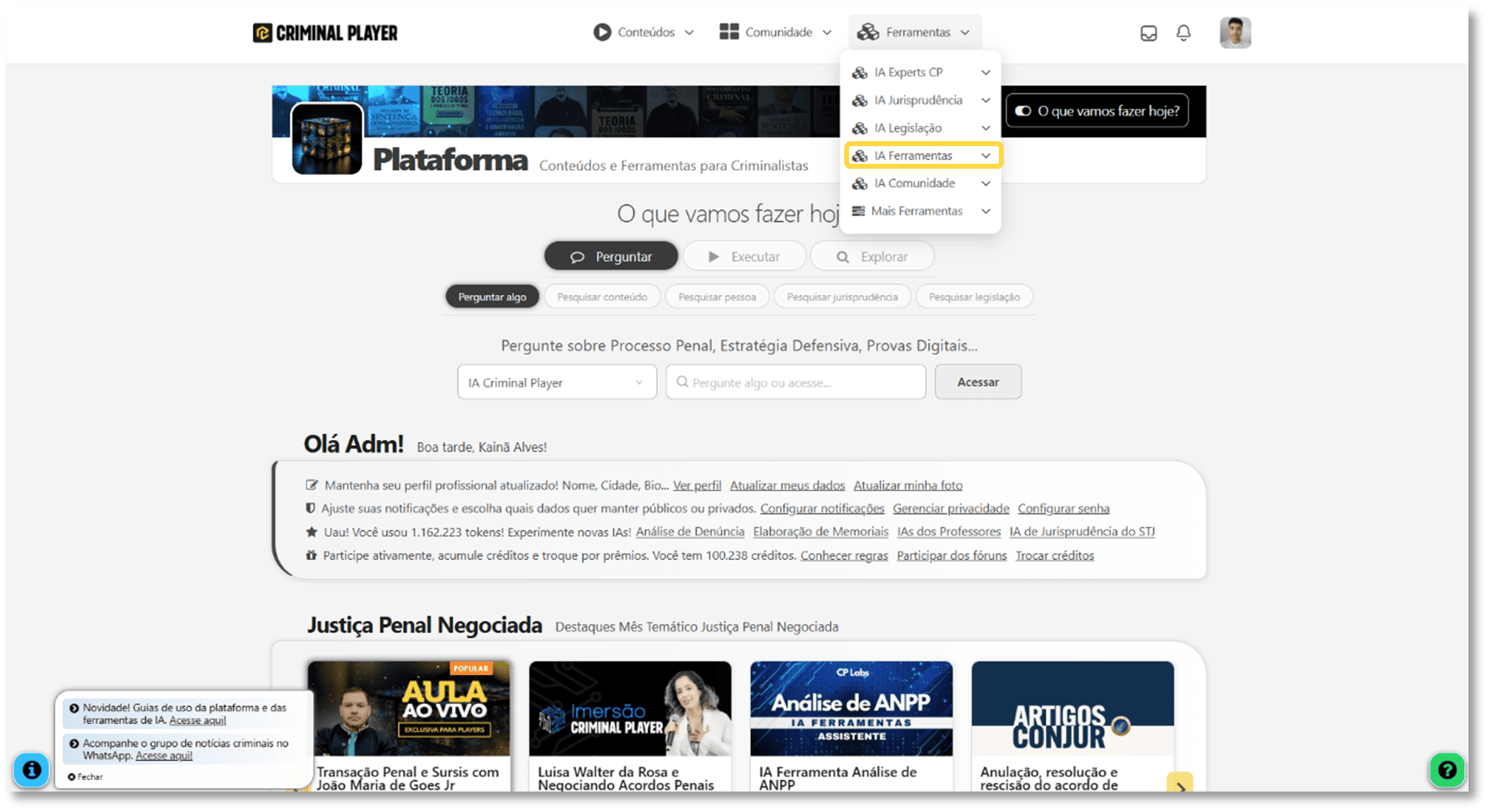The image size is (1489, 812).
Task: Expand the IA Ferramentas submenu
Action: tap(923, 155)
